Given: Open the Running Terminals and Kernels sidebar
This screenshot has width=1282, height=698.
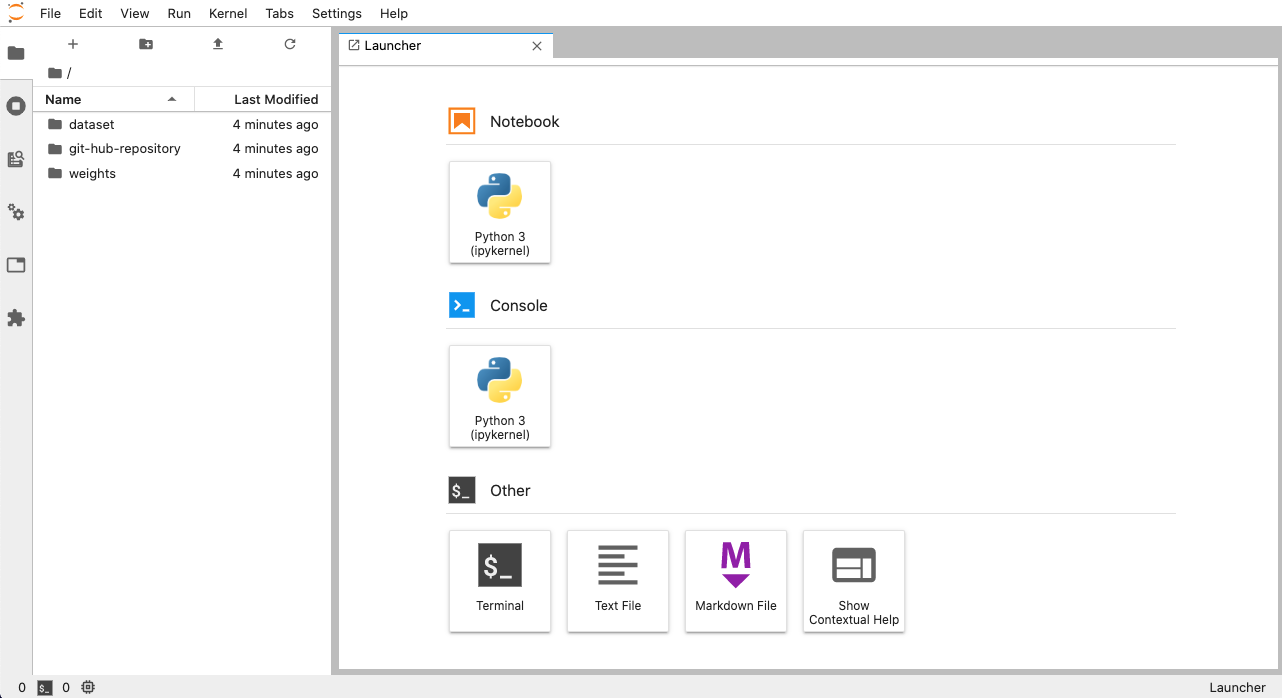Looking at the screenshot, I should tap(16, 106).
